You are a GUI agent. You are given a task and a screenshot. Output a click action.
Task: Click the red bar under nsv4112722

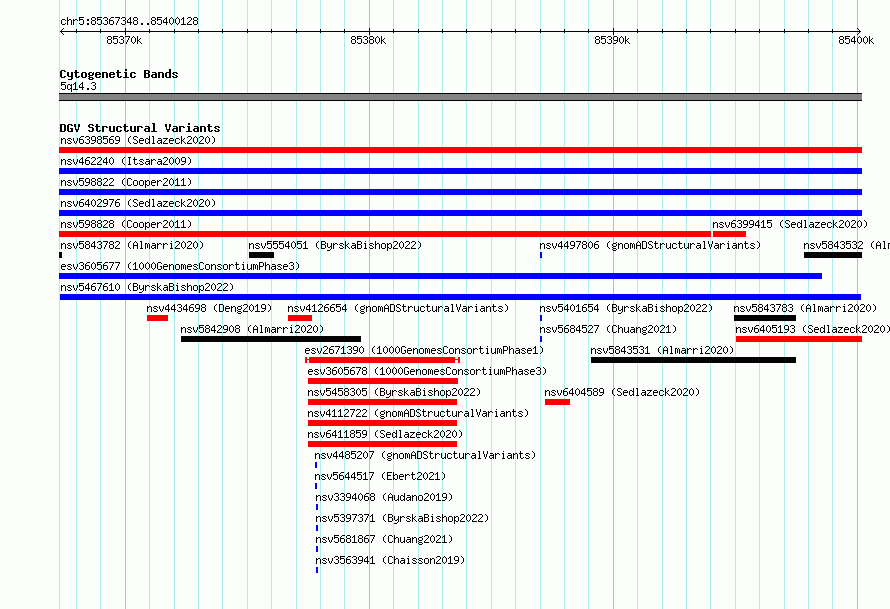(382, 423)
